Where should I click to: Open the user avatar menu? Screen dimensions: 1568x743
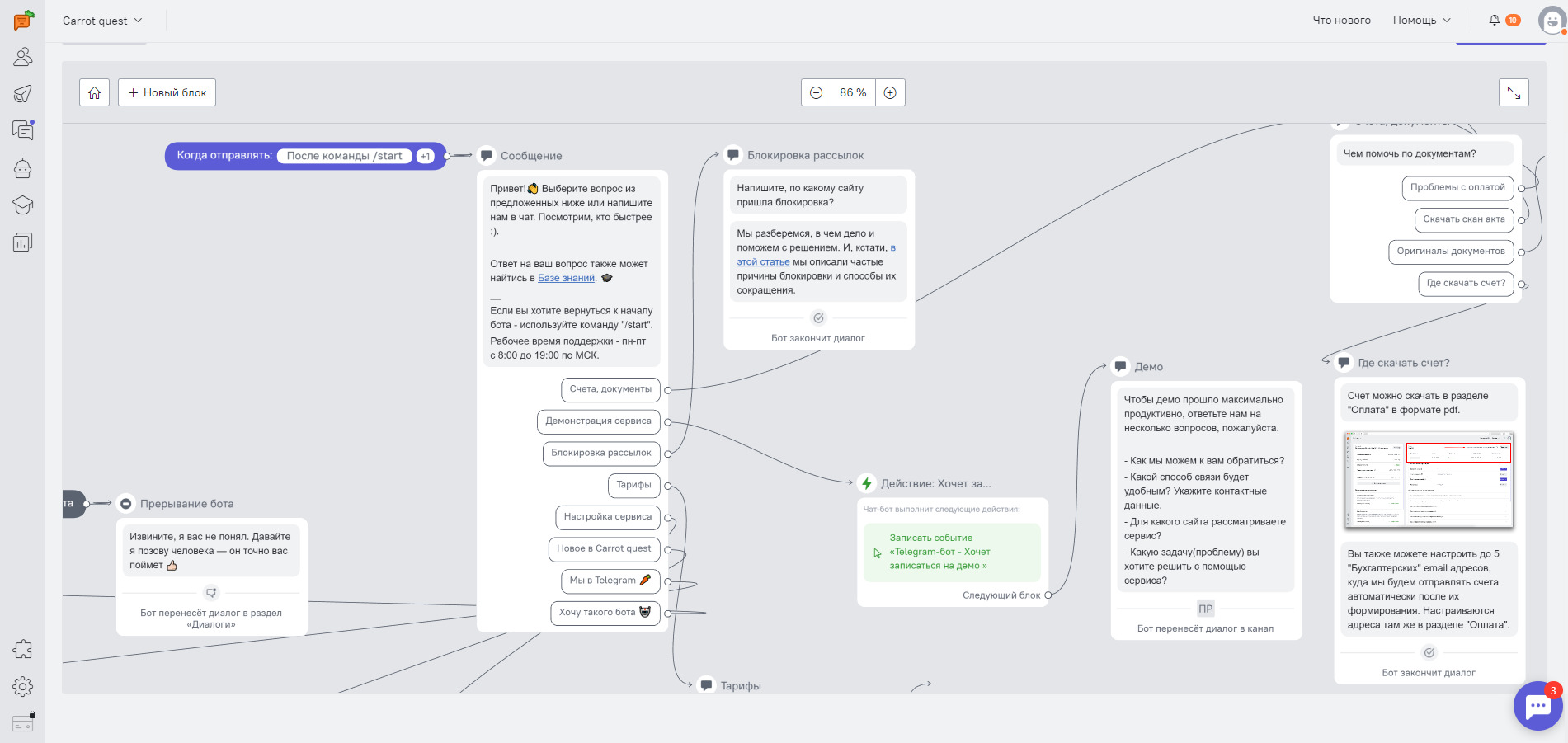[x=1552, y=21]
